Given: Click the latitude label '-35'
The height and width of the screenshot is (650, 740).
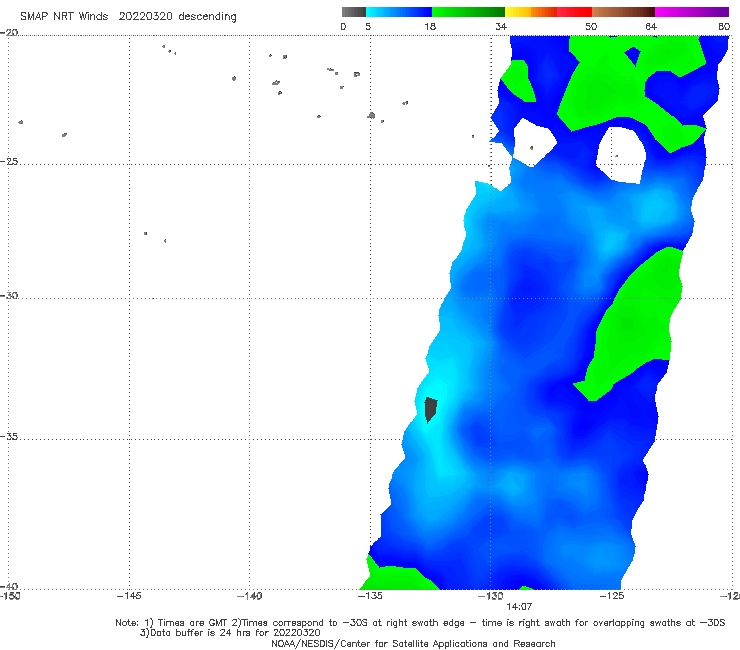Looking at the screenshot, I should pos(9,437).
